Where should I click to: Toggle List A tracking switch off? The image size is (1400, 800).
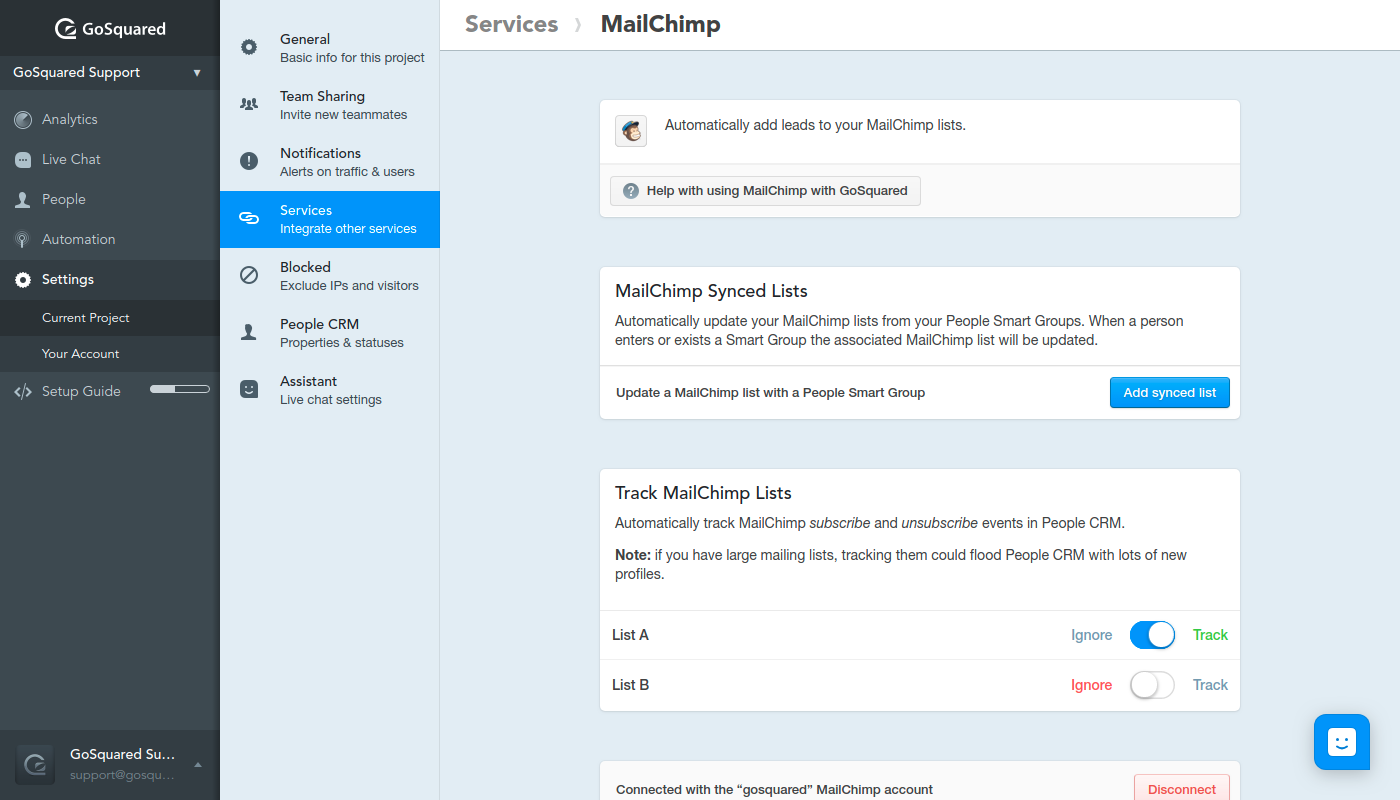[1152, 635]
